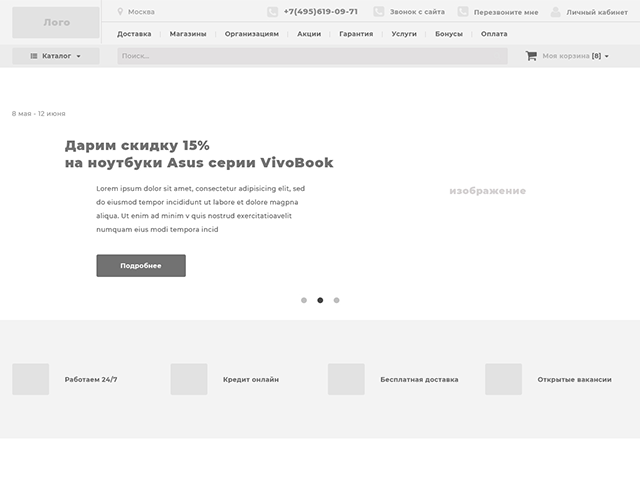Click the Lorem ipsum paragraph on the banner
This screenshot has height=480, width=640.
[201, 209]
